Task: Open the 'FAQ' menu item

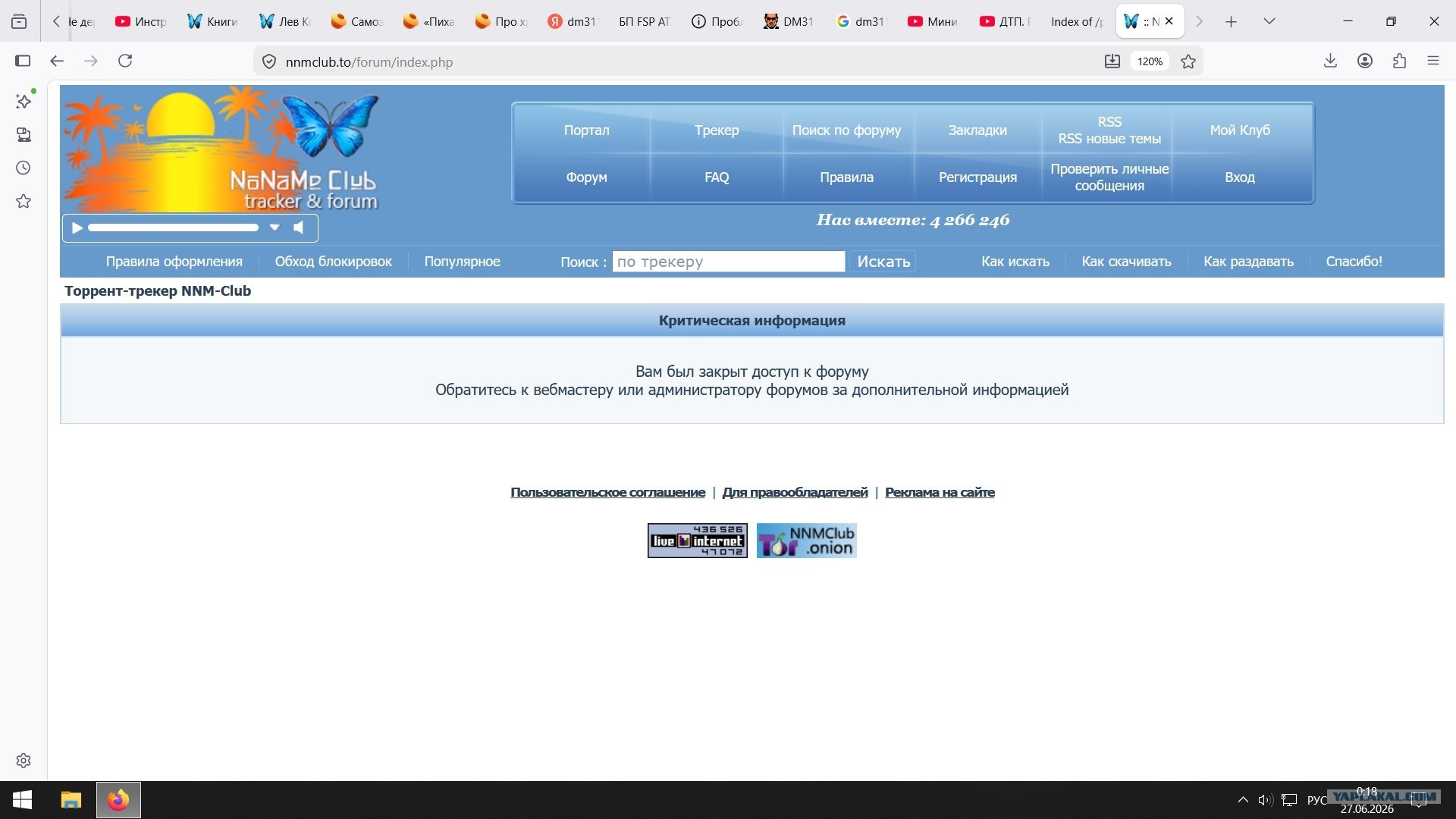Action: tap(717, 177)
